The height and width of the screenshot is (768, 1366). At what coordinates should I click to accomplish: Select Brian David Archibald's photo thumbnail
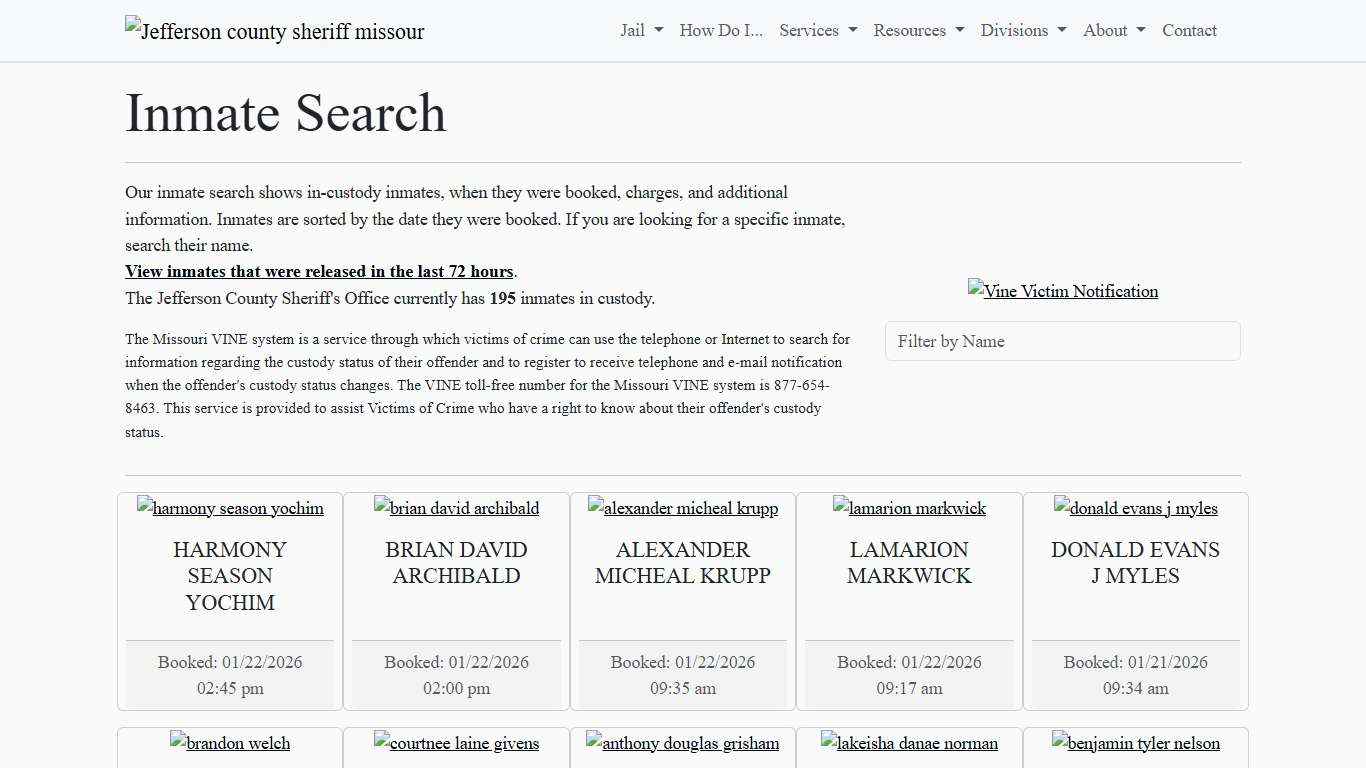[456, 508]
